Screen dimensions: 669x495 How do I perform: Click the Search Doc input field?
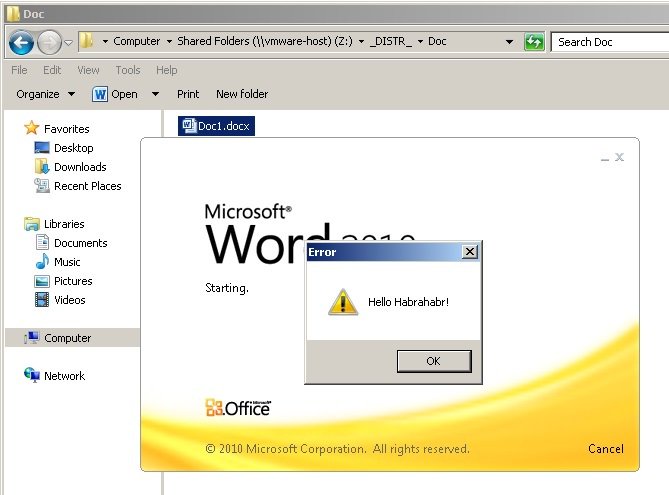click(x=610, y=42)
